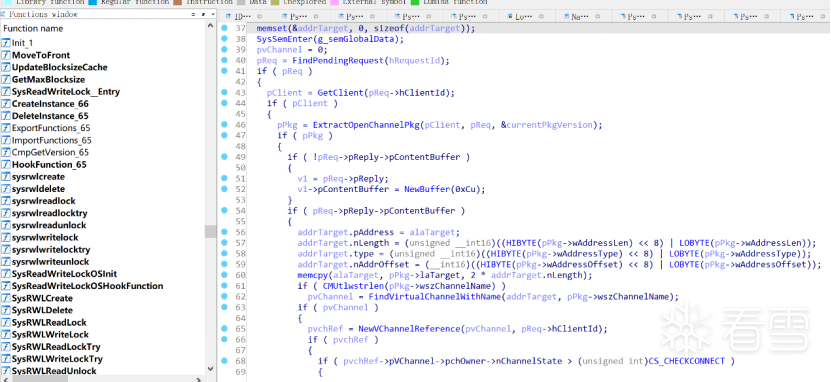This screenshot has width=831, height=382.
Task: Close the Na... tab
Action: [598, 16]
